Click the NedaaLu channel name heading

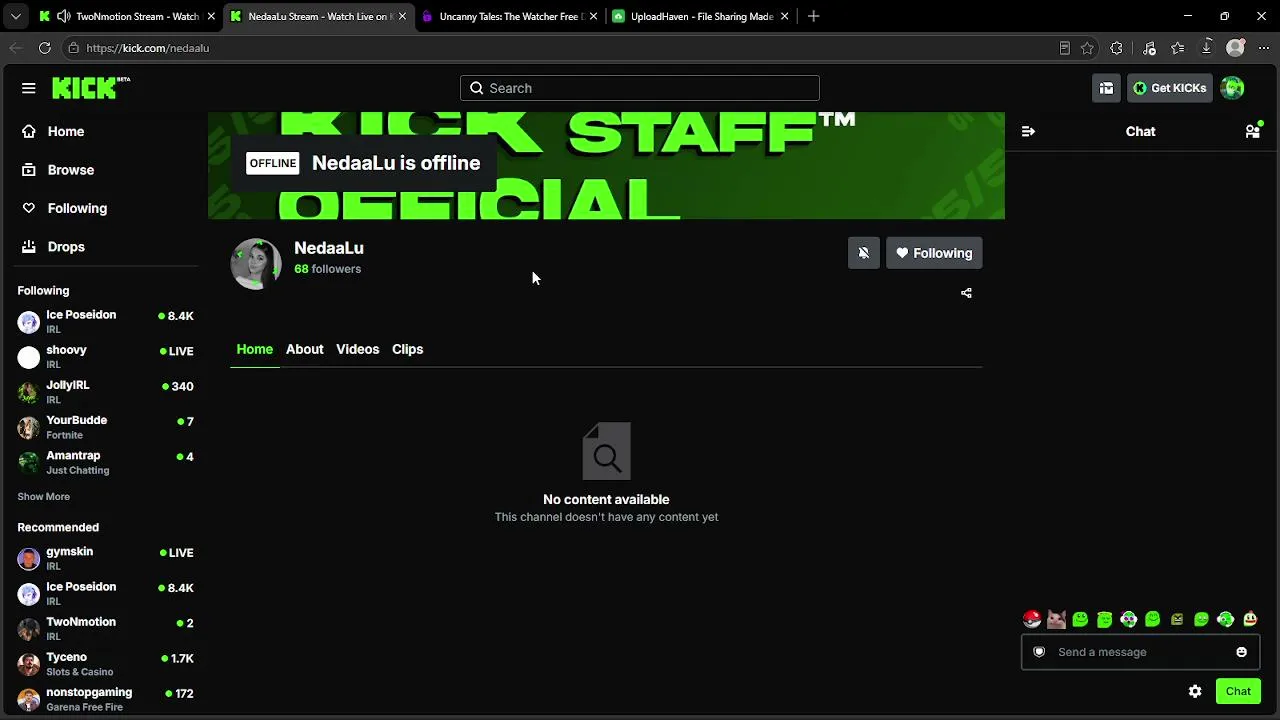(x=329, y=248)
